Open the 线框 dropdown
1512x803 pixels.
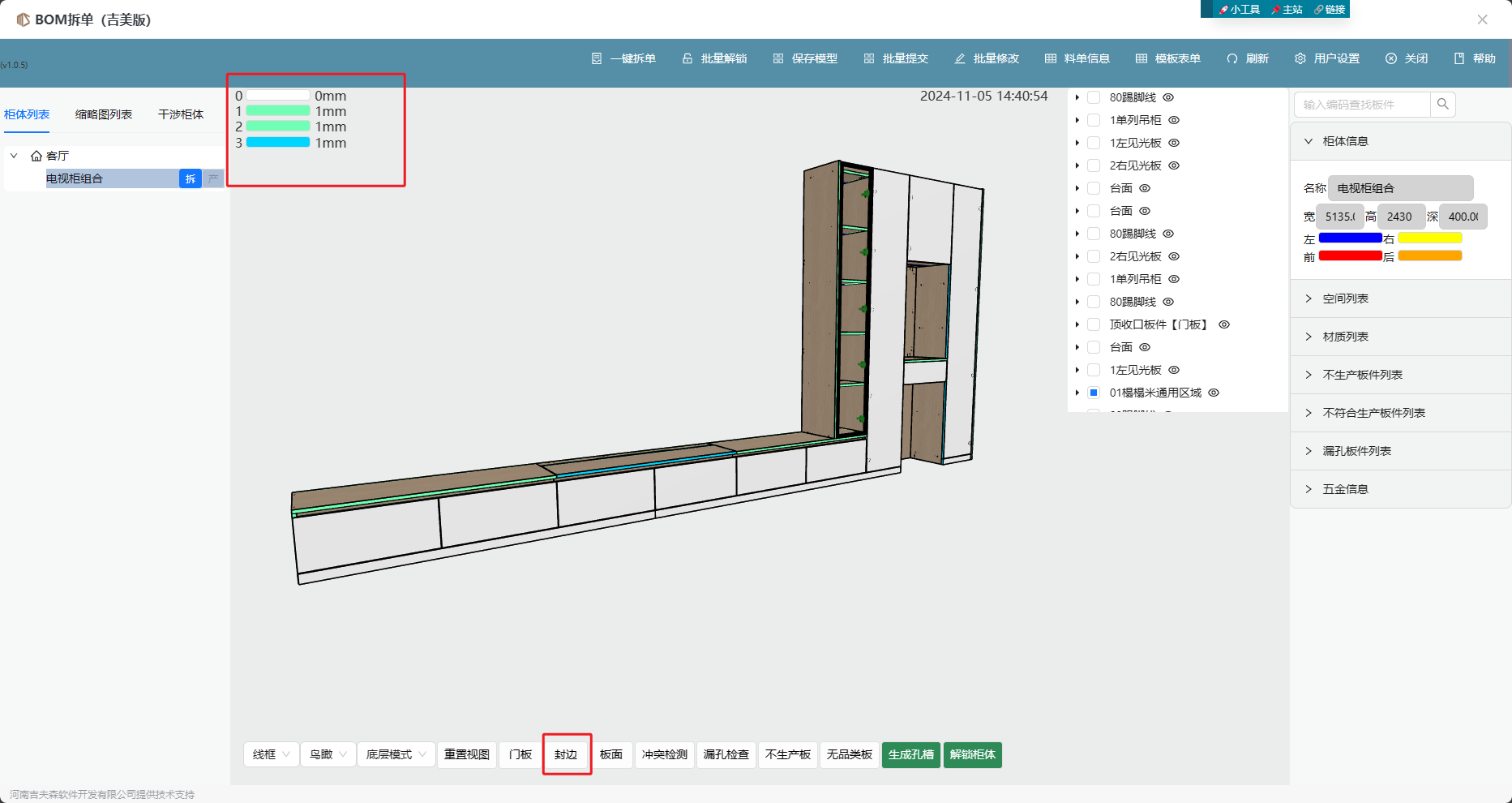(x=271, y=754)
